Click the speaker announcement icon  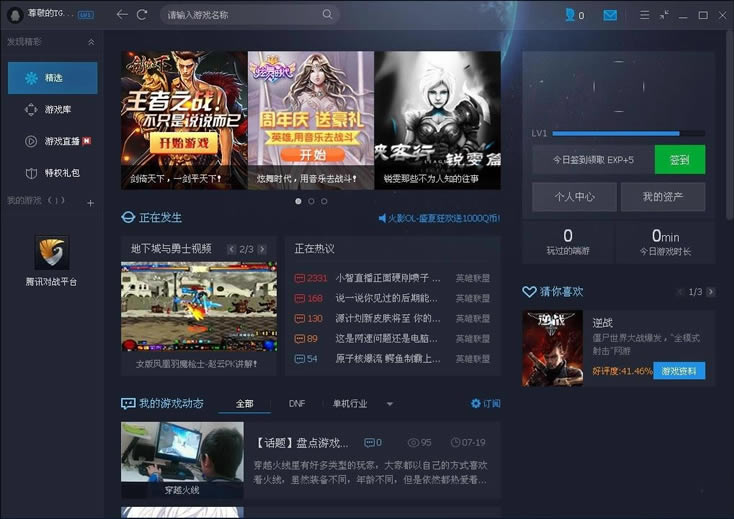pos(382,218)
